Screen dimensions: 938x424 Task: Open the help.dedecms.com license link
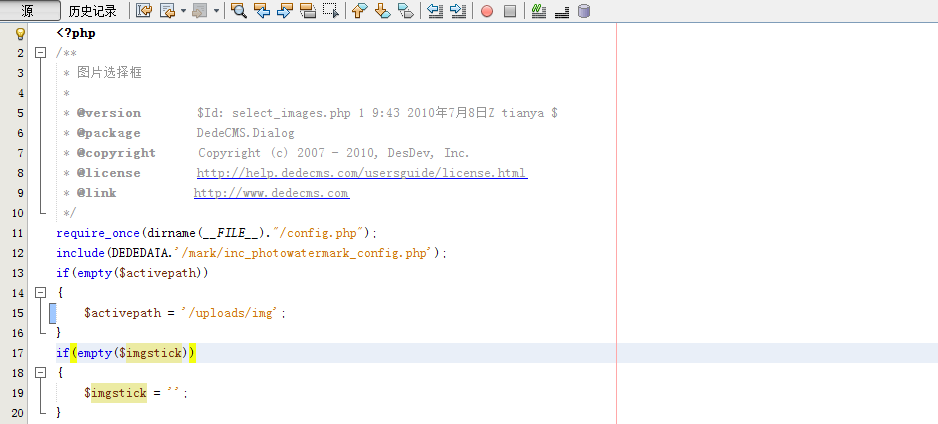click(x=361, y=173)
